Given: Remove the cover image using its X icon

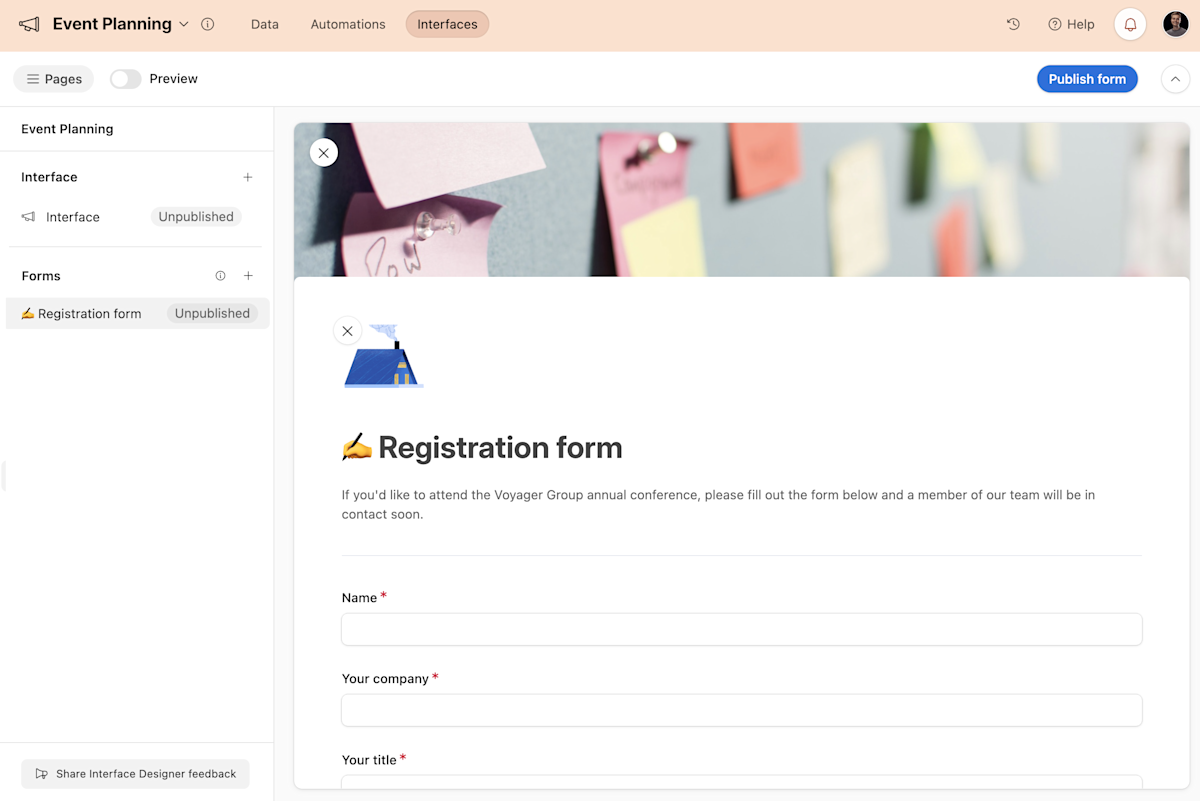Looking at the screenshot, I should 323,152.
